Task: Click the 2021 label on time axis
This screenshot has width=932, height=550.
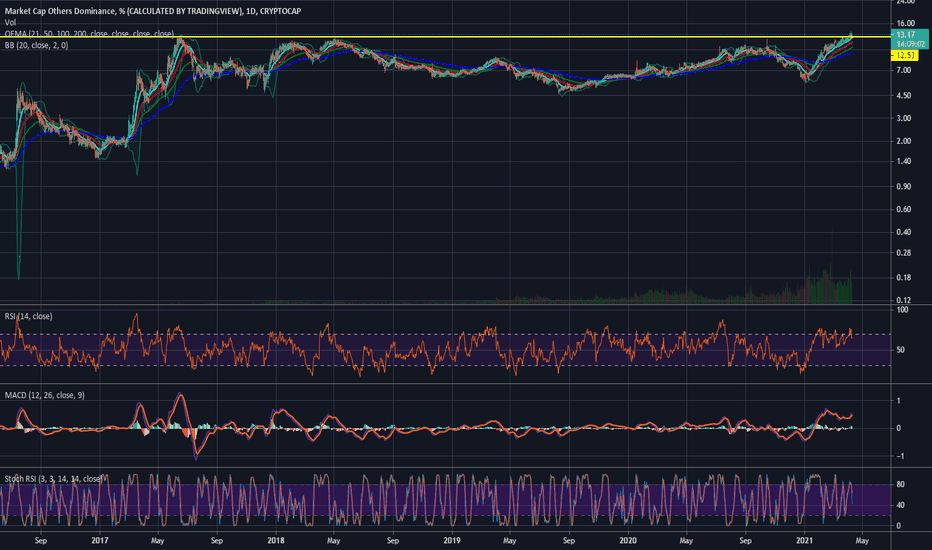Action: pos(804,540)
